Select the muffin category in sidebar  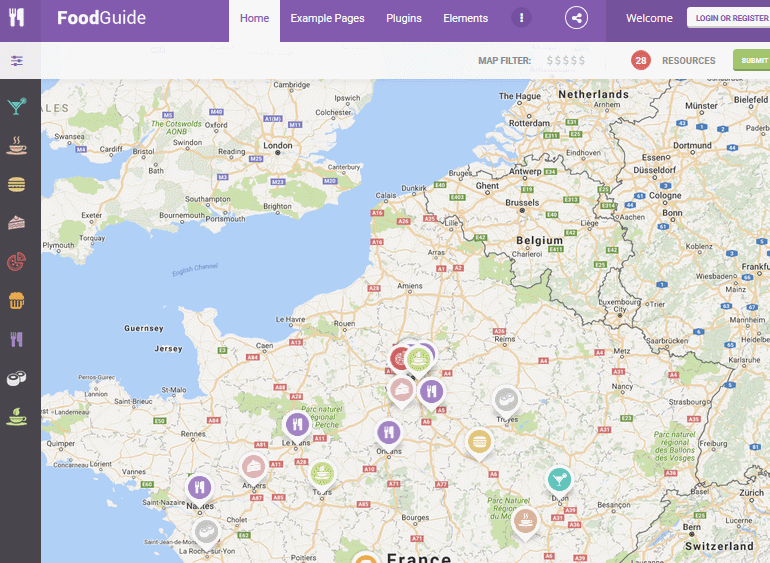17,300
